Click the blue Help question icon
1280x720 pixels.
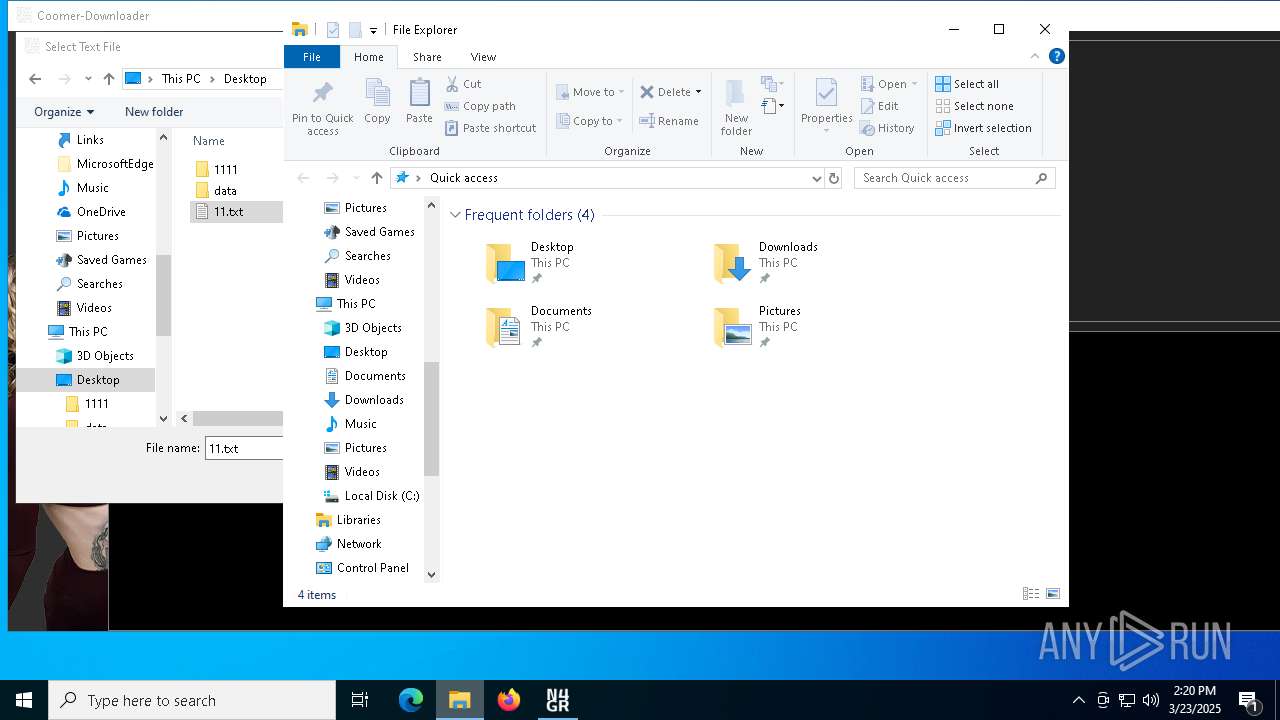(1056, 56)
